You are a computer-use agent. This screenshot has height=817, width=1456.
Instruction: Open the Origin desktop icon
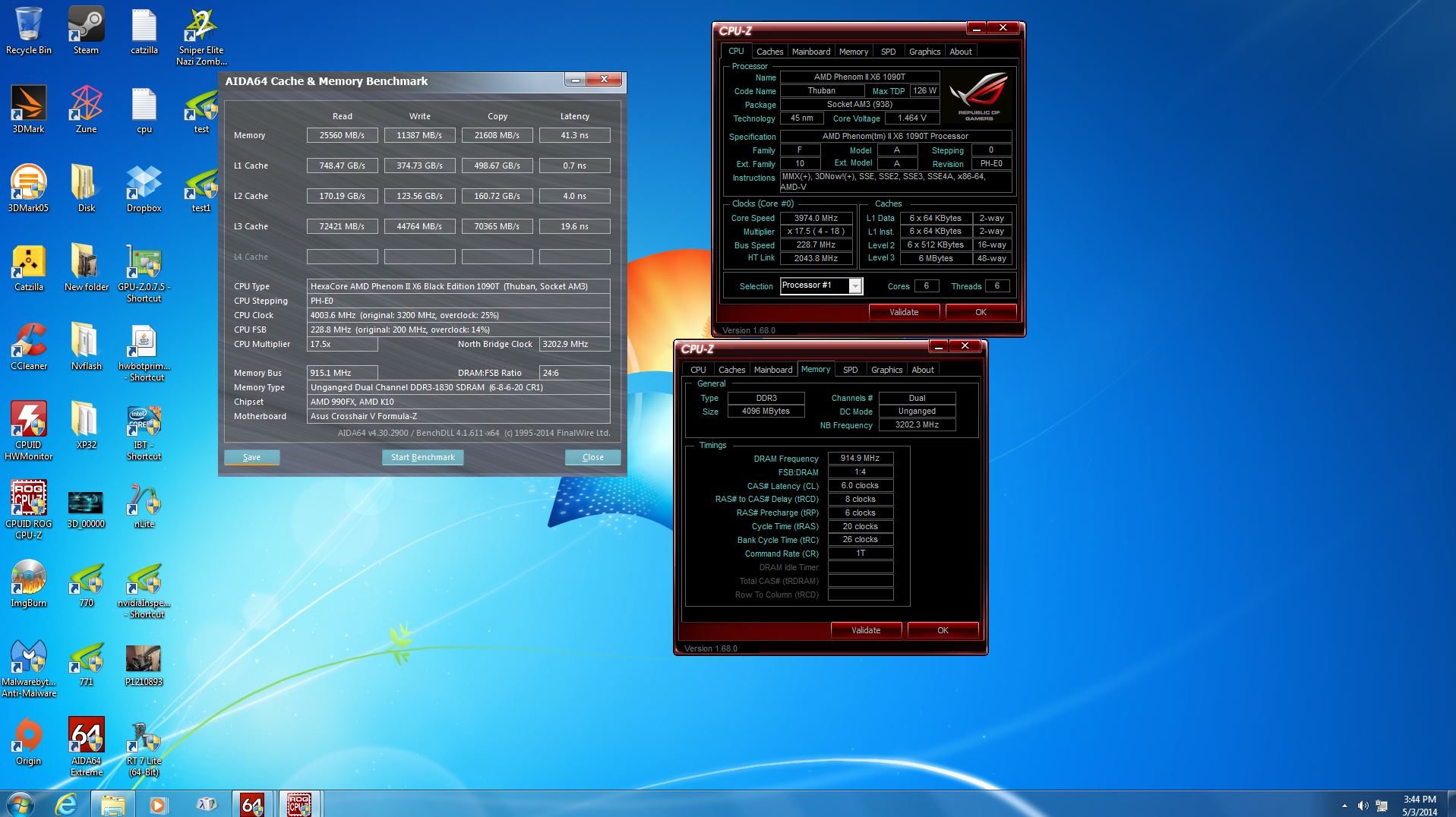(29, 741)
